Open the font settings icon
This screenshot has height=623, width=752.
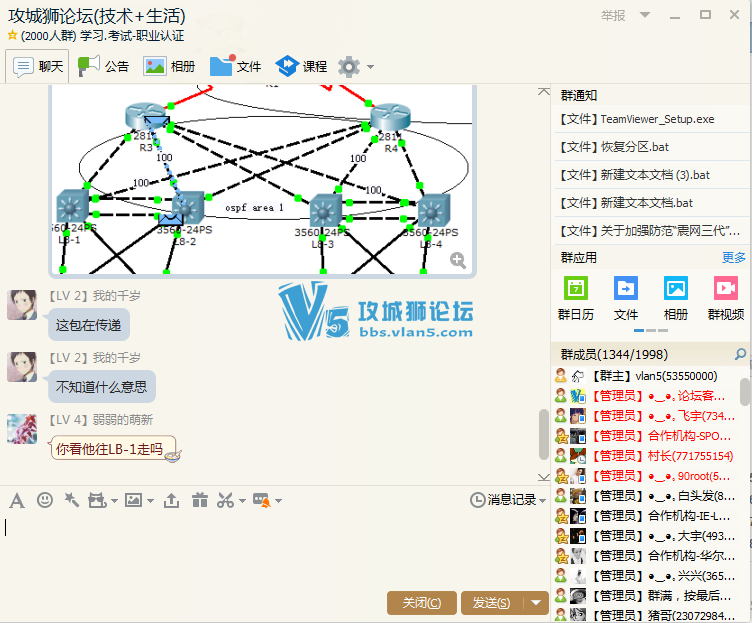pyautogui.click(x=17, y=500)
